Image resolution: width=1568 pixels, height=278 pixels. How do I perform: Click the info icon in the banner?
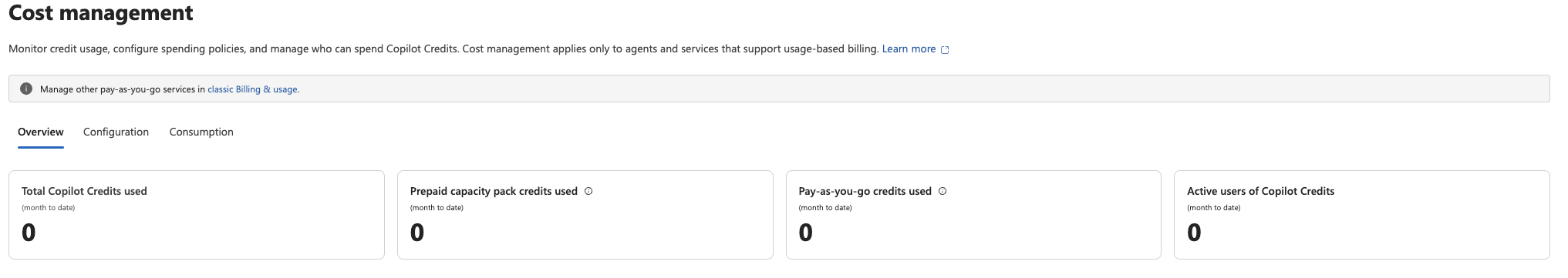(x=26, y=89)
